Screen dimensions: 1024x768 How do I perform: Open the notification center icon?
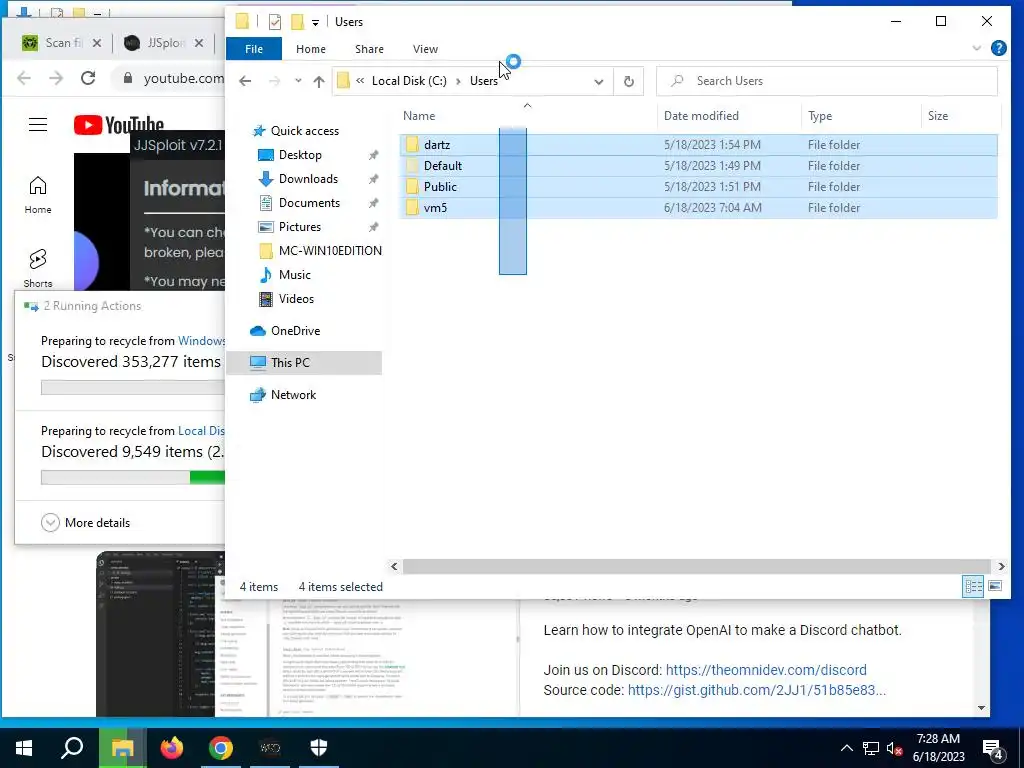[993, 749]
